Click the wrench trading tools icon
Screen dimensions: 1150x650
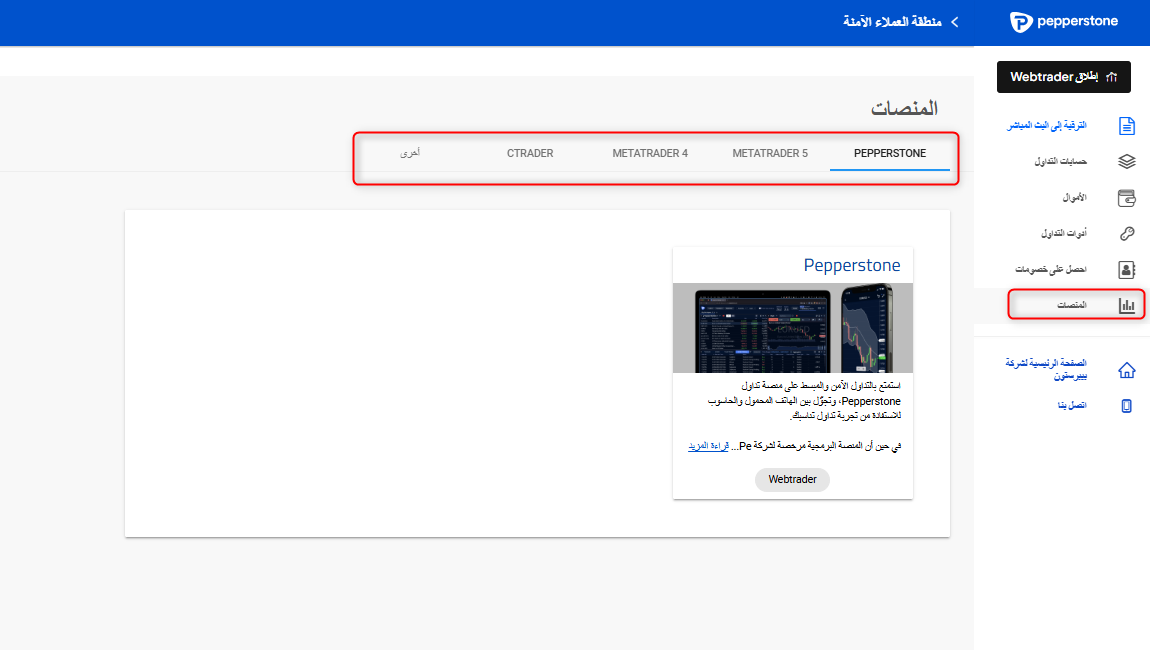click(1127, 233)
